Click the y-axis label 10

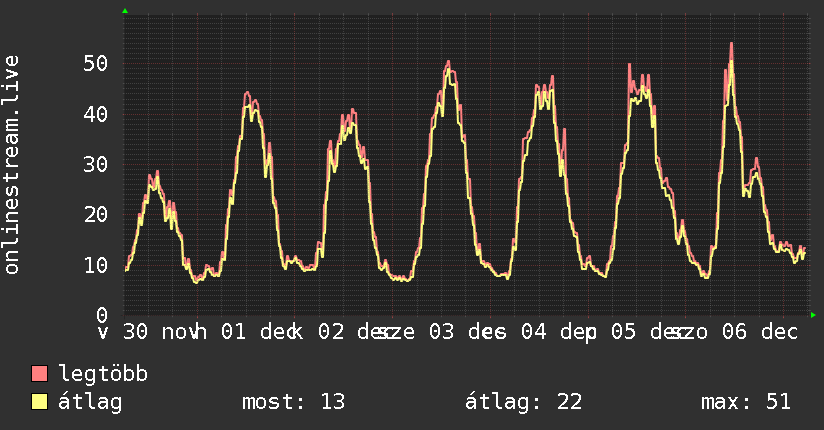tap(95, 265)
